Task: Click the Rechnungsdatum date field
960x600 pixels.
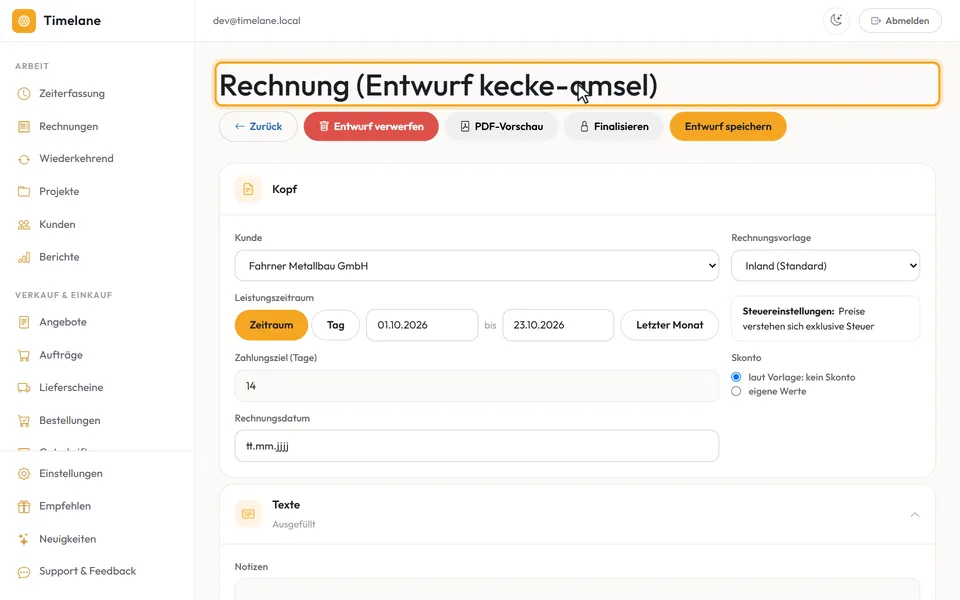Action: 476,446
